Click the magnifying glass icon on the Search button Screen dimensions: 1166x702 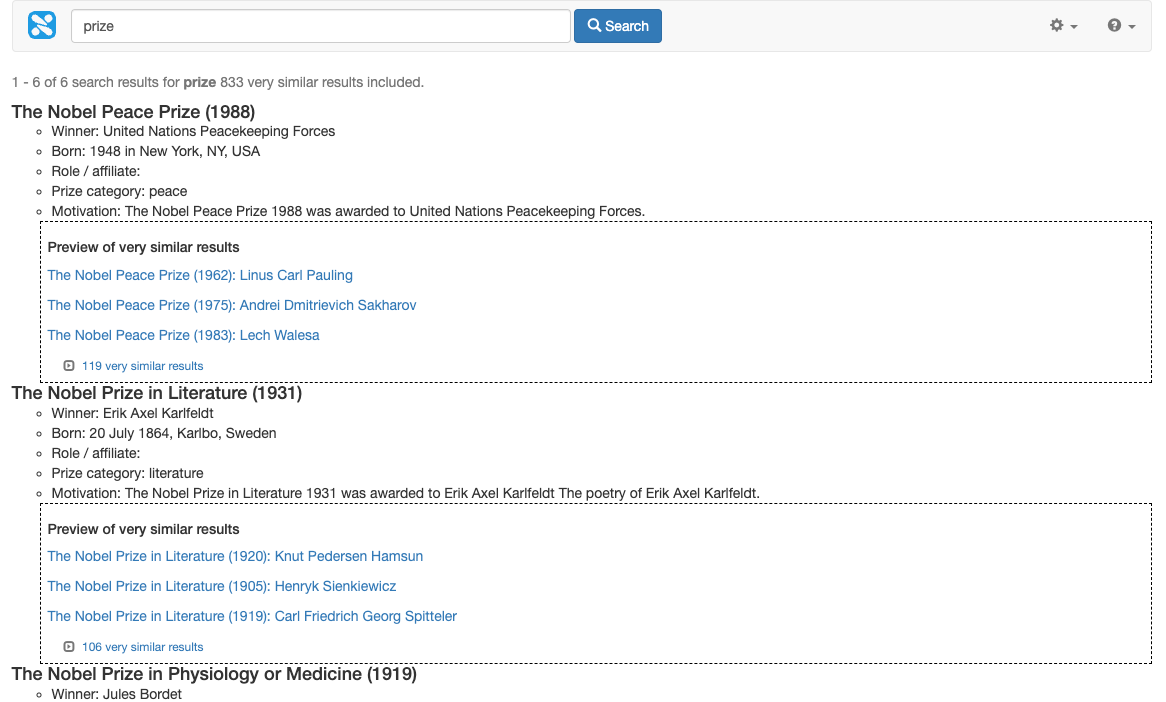click(x=596, y=25)
